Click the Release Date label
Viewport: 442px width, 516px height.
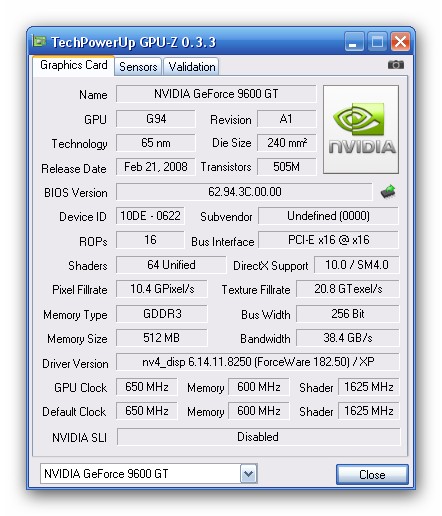point(74,169)
